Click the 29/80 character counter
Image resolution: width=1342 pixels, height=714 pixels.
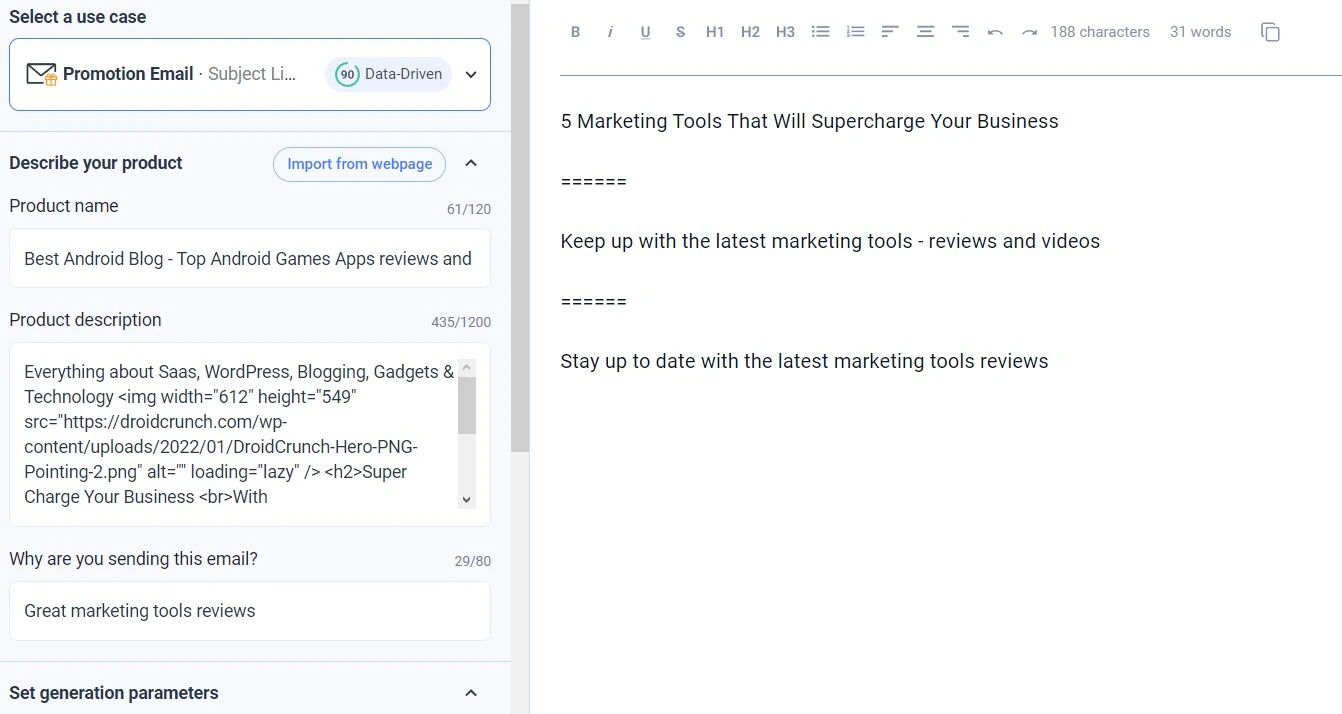tap(473, 561)
